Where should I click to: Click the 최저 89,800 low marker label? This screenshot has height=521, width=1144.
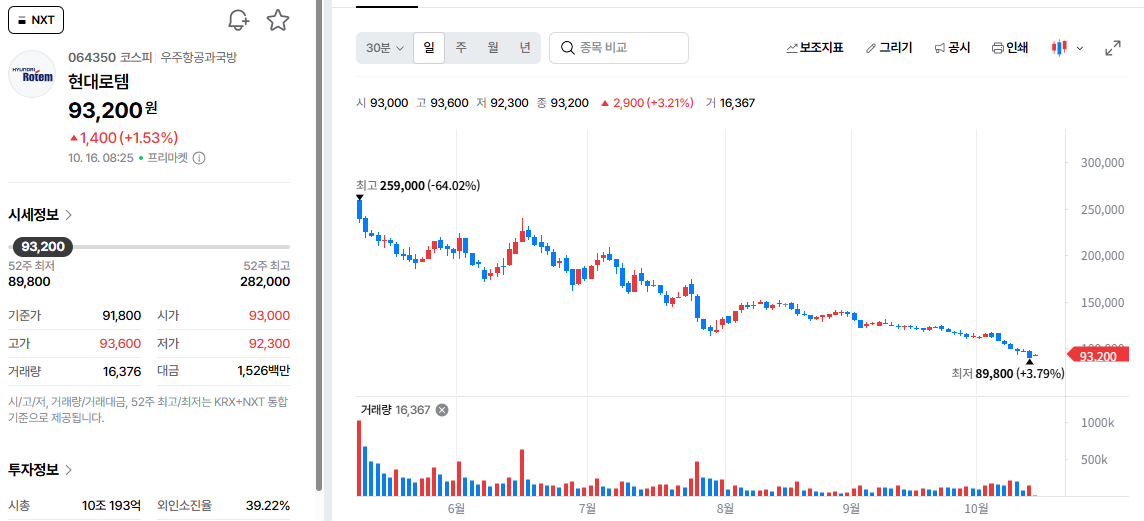(1008, 374)
